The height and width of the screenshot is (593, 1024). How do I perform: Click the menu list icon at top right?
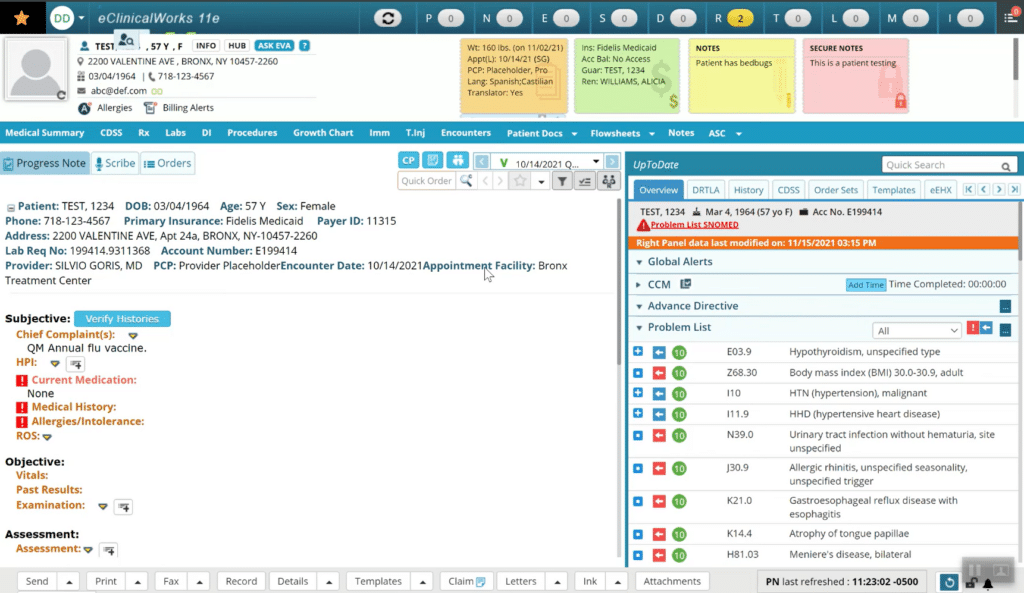point(1012,18)
